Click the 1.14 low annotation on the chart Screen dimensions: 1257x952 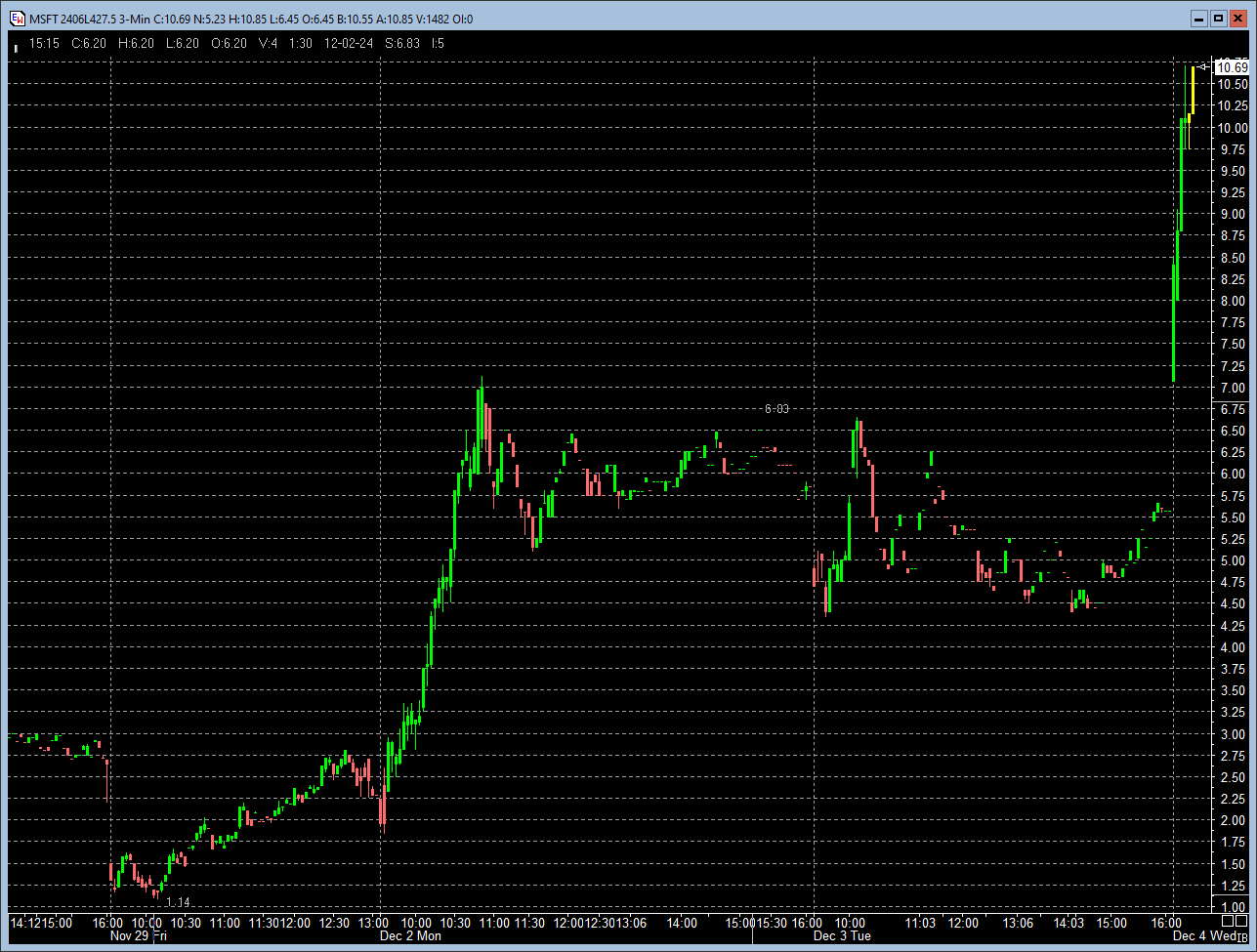(x=178, y=902)
